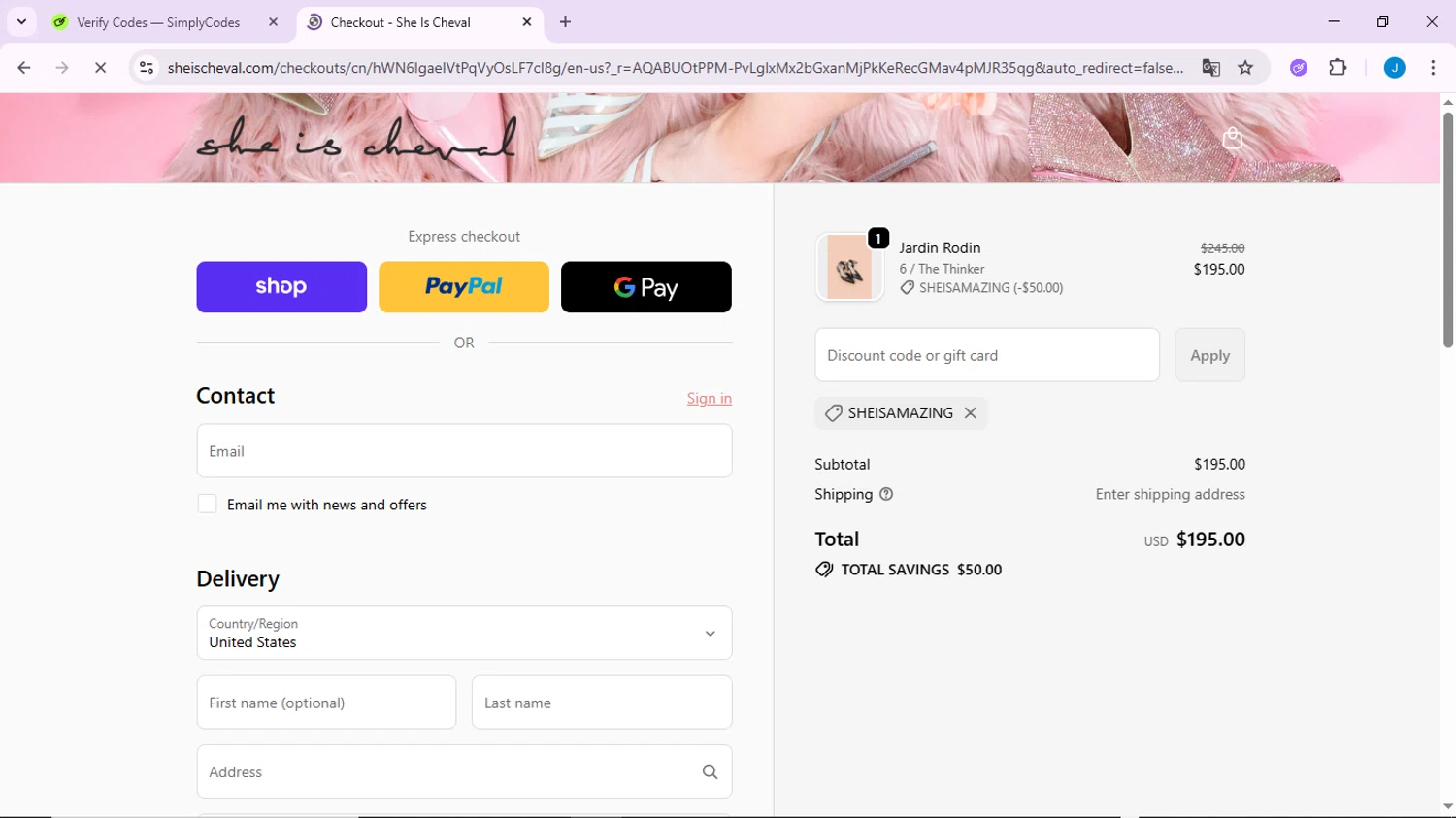The height and width of the screenshot is (818, 1456).
Task: Click the First name (optional) field
Action: click(x=326, y=703)
